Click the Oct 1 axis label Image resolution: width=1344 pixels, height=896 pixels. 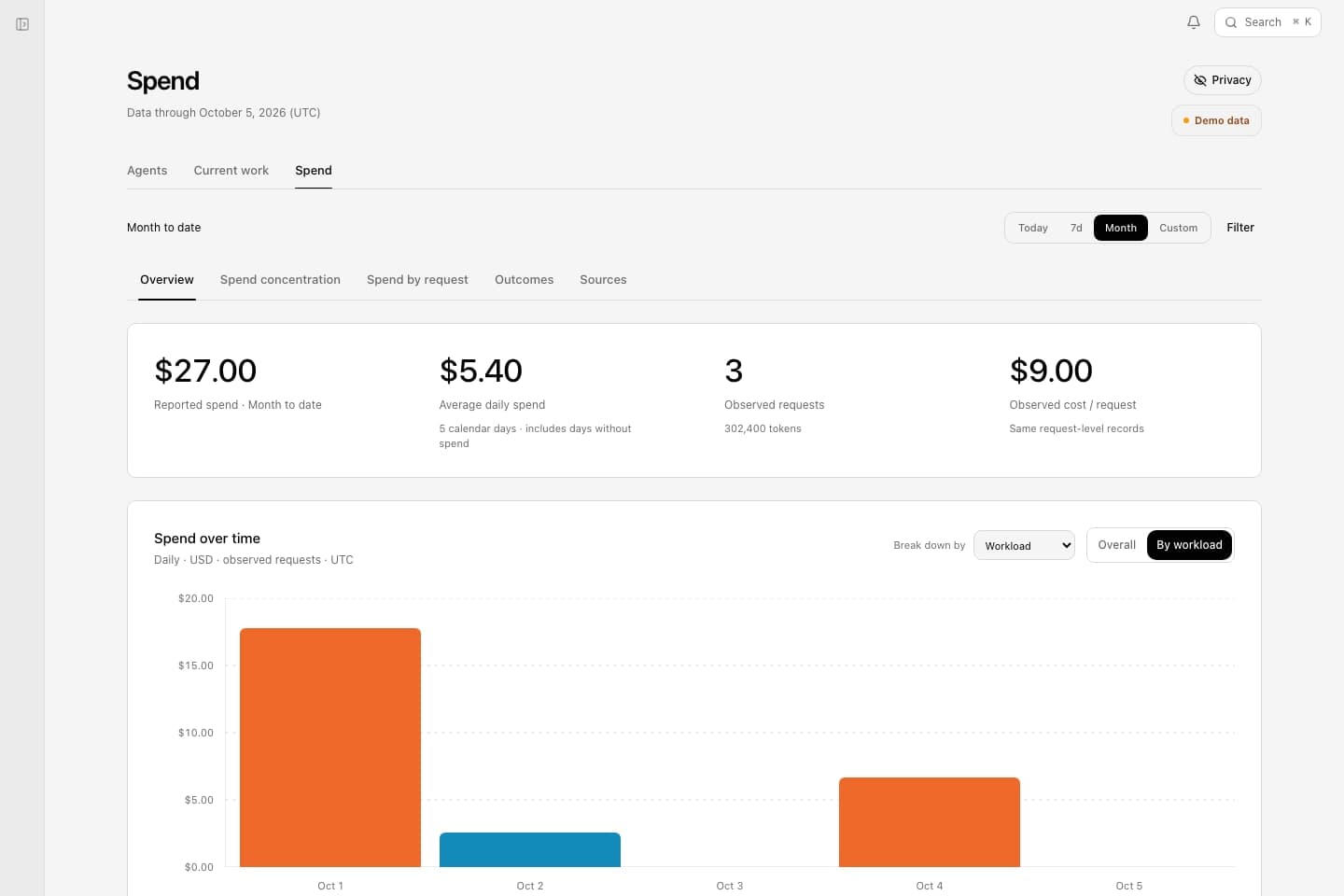pyautogui.click(x=330, y=886)
